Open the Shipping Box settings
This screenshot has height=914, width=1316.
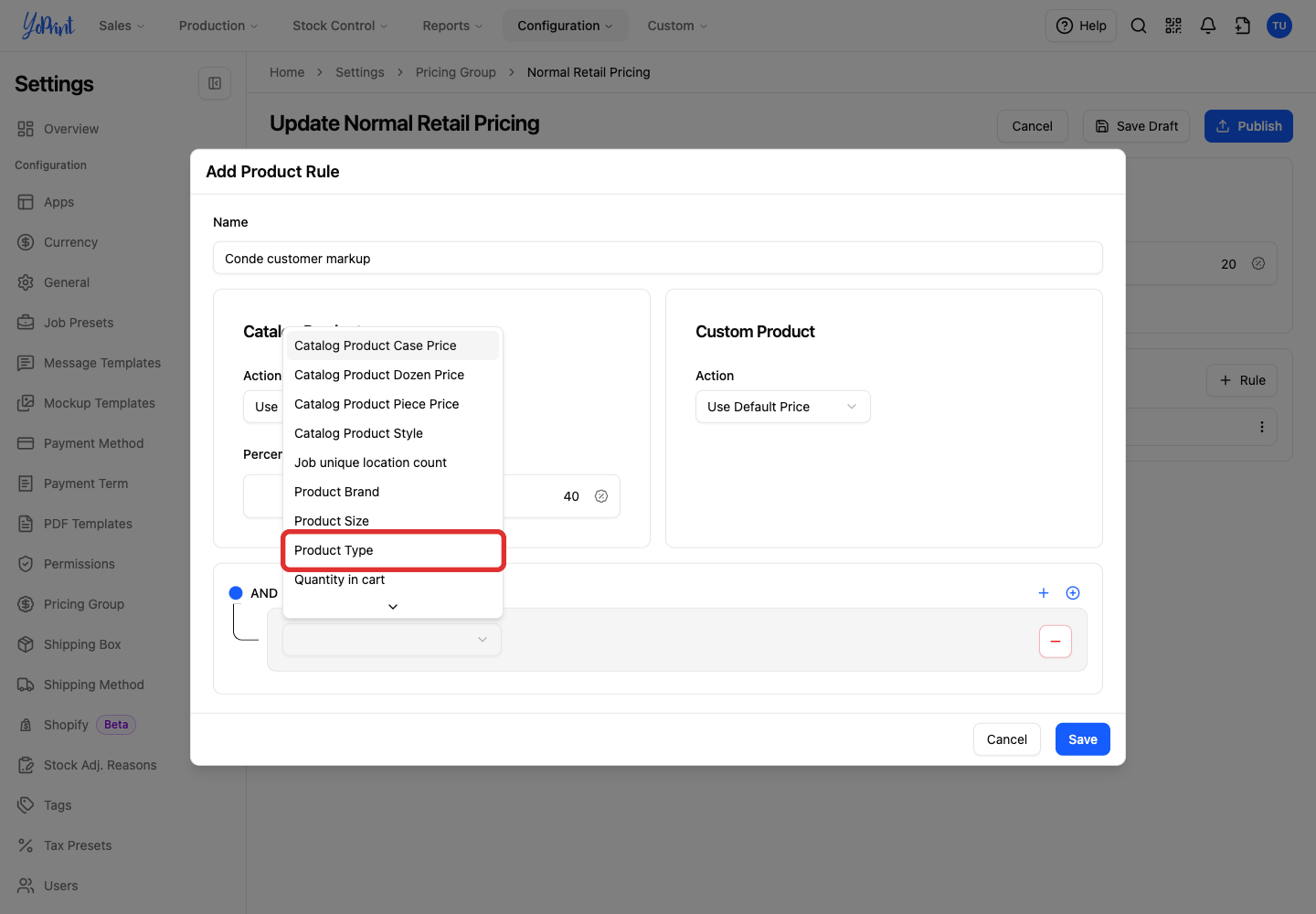coord(82,644)
